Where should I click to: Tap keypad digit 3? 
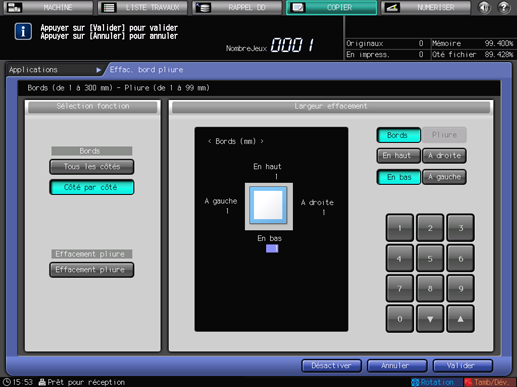(460, 228)
